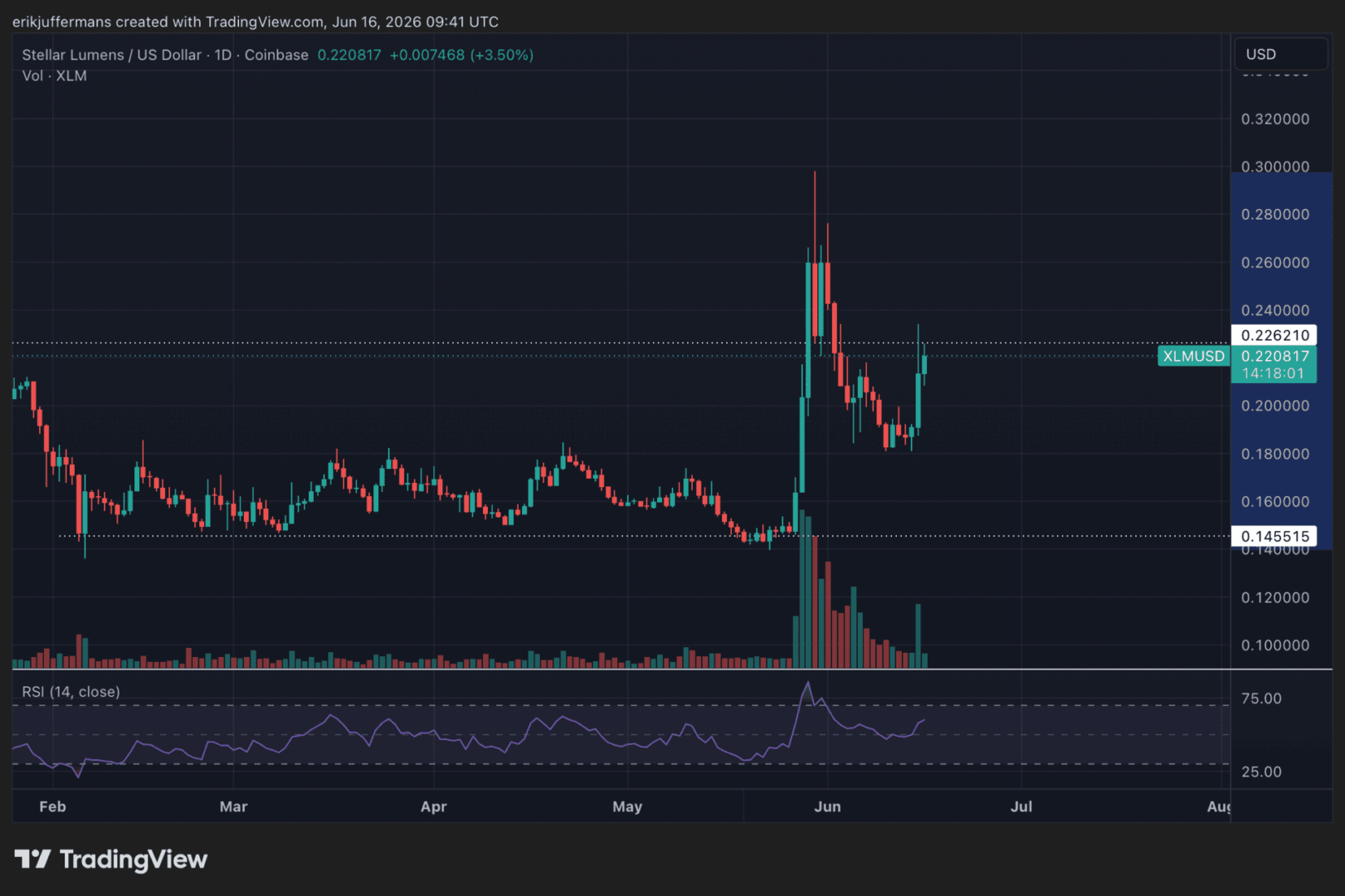Click the 0.160000 price scale label
Image resolution: width=1345 pixels, height=896 pixels.
click(x=1274, y=502)
